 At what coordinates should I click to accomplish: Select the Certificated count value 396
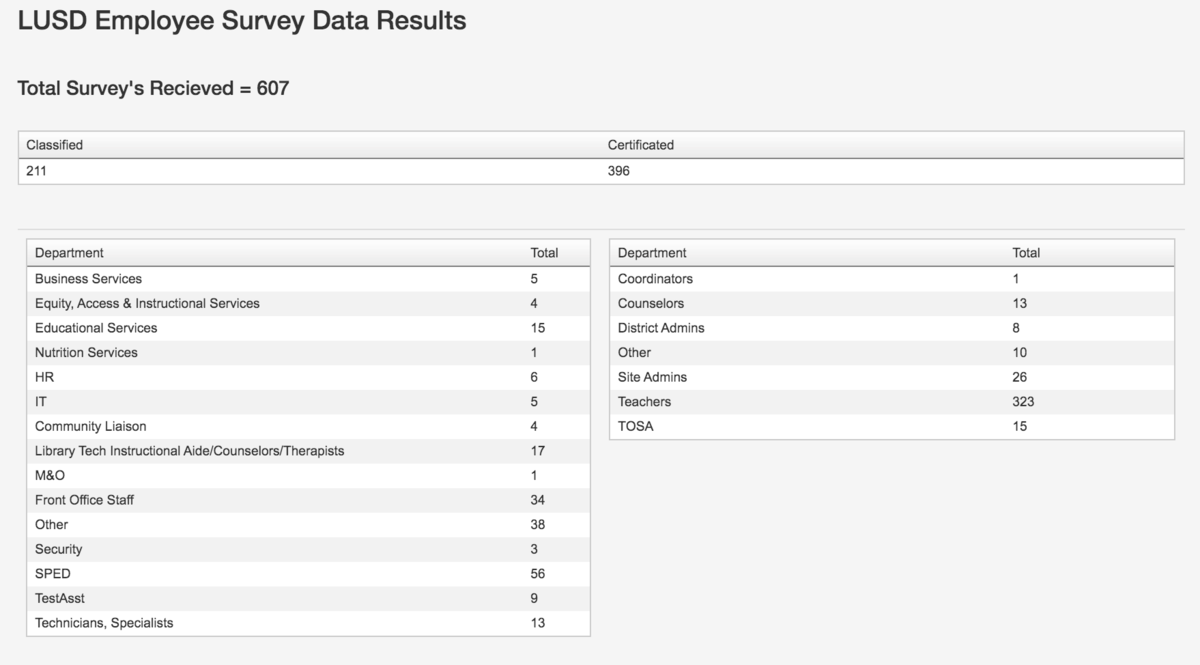point(619,171)
